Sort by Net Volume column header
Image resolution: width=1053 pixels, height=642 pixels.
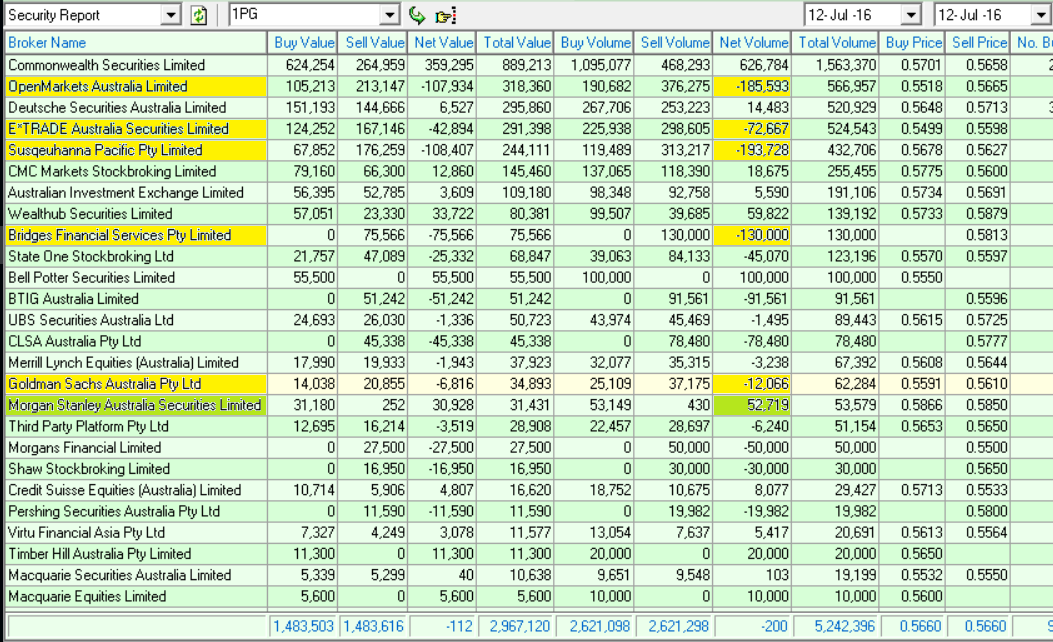[752, 43]
